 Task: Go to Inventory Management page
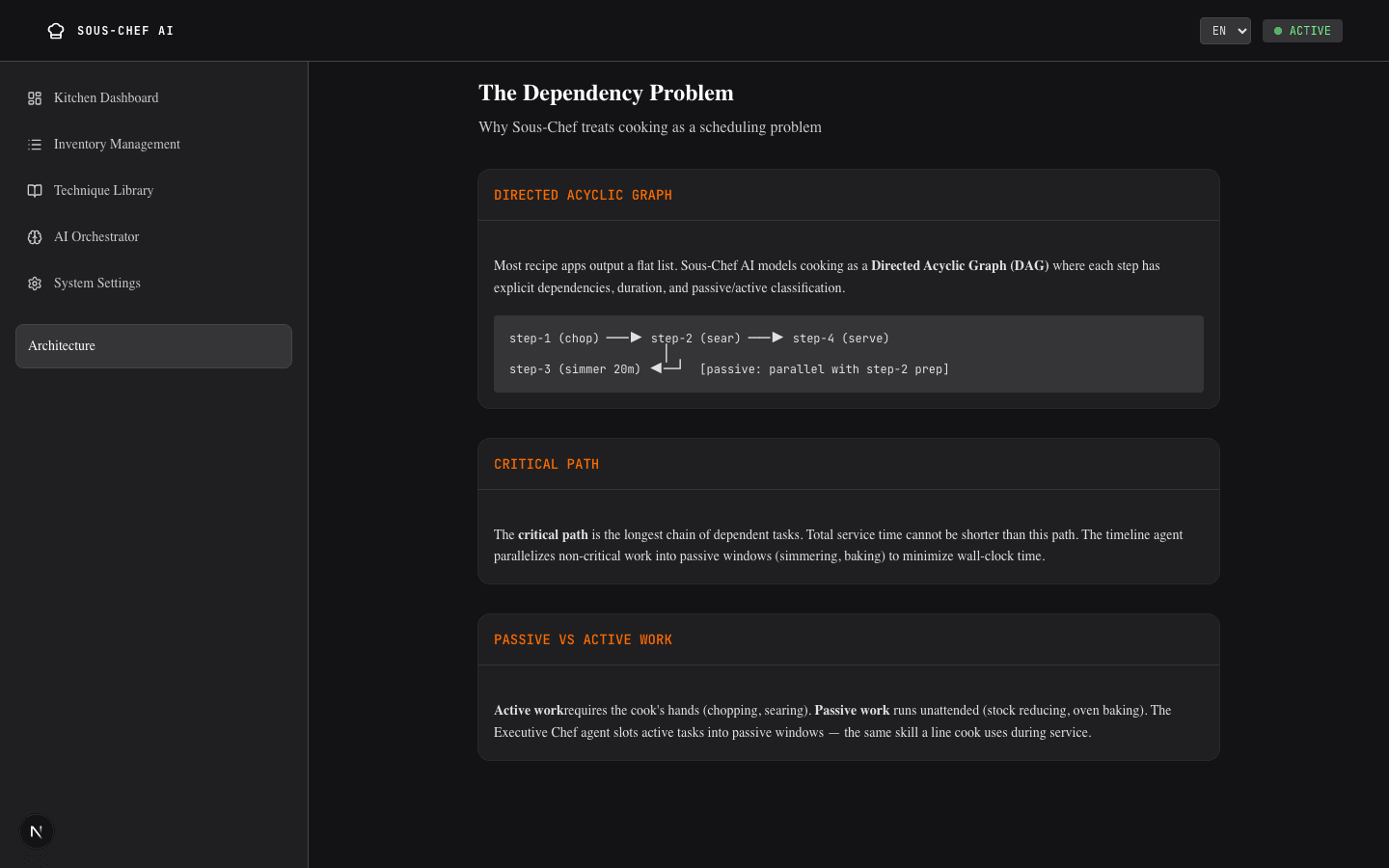pyautogui.click(x=153, y=145)
